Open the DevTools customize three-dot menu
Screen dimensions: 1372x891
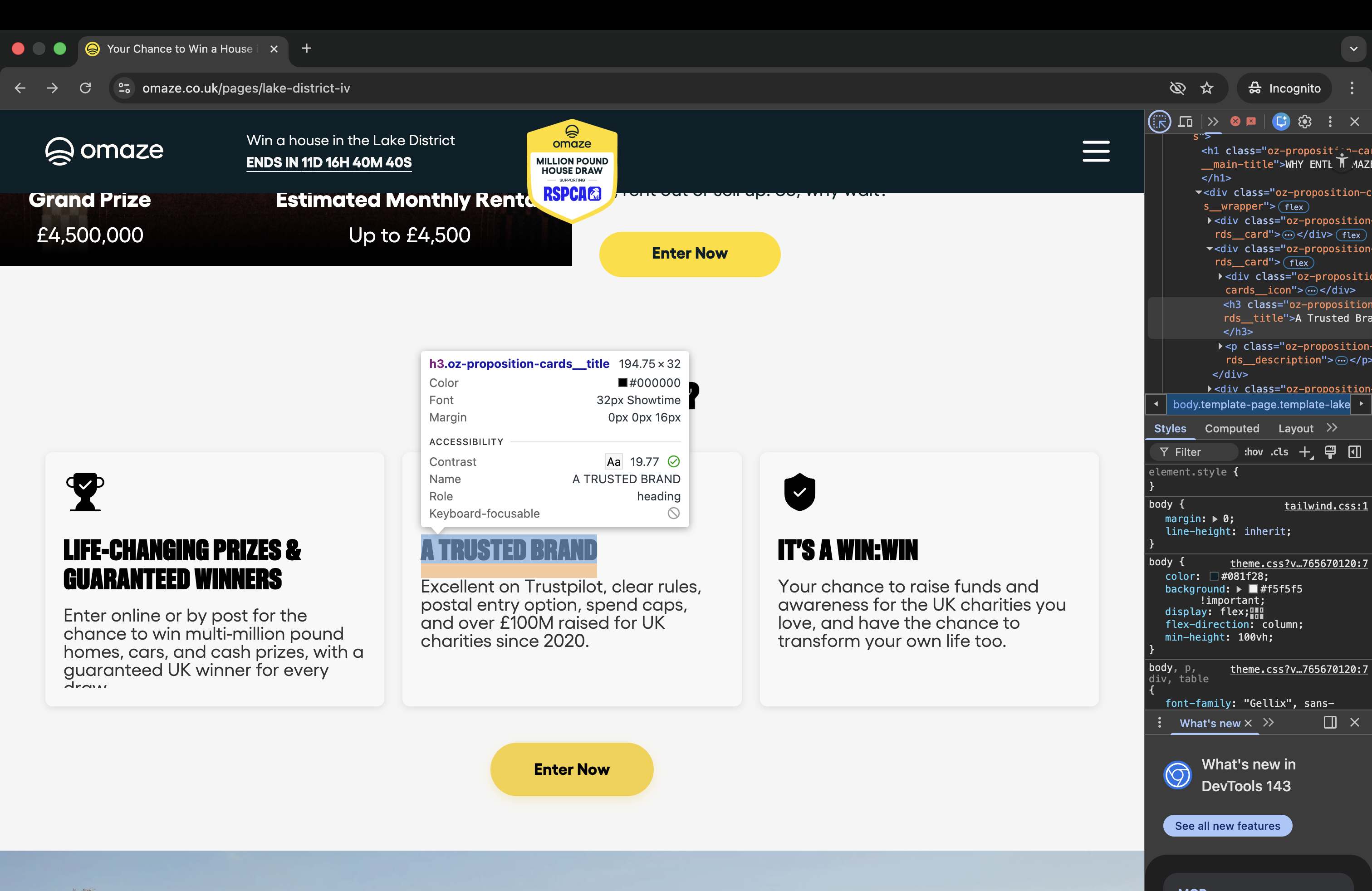(1330, 122)
